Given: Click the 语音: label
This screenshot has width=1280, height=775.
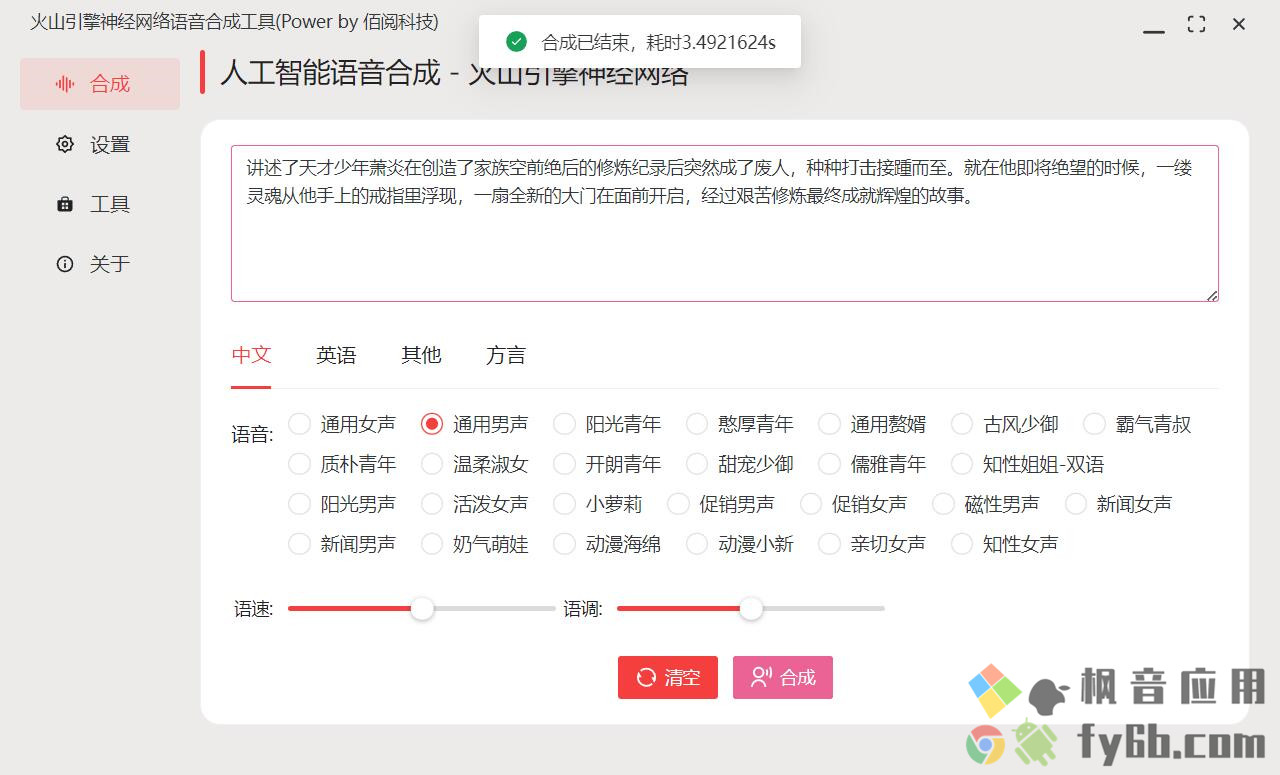Looking at the screenshot, I should click(x=252, y=435).
